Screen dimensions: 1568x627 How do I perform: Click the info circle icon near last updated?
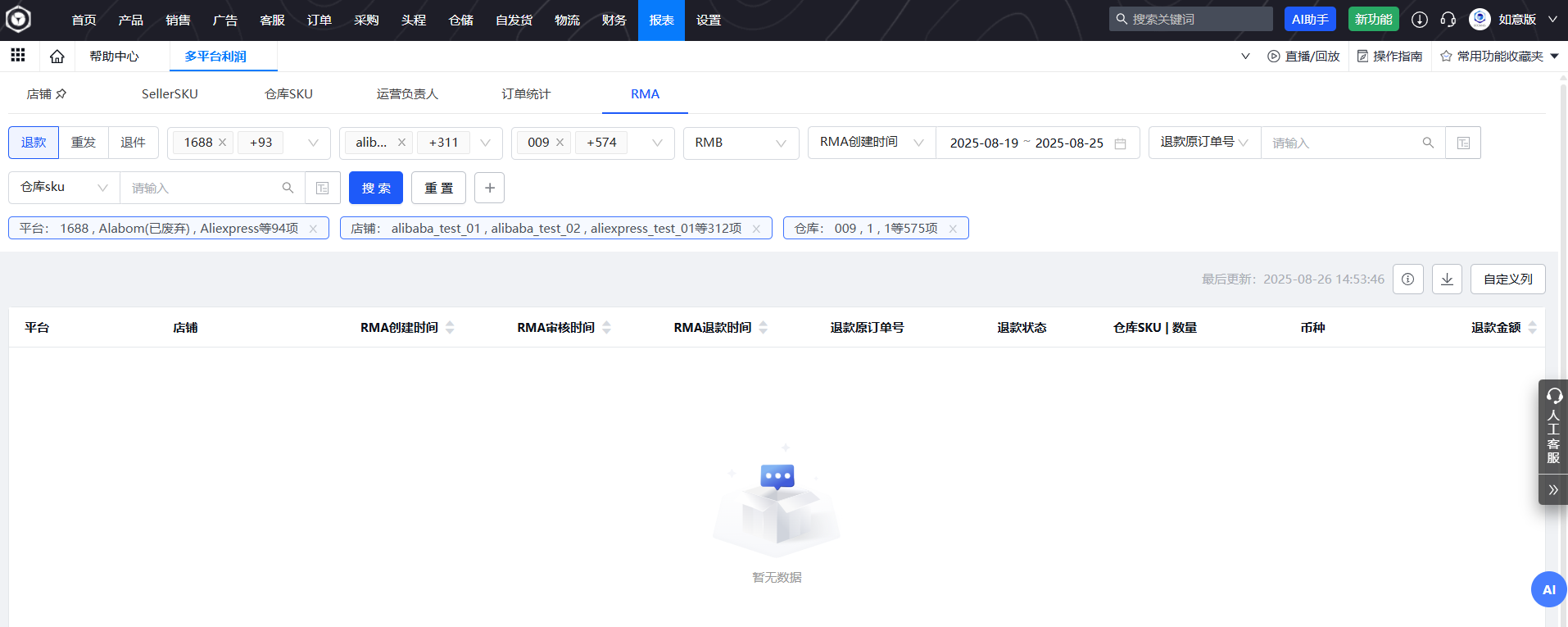point(1407,279)
